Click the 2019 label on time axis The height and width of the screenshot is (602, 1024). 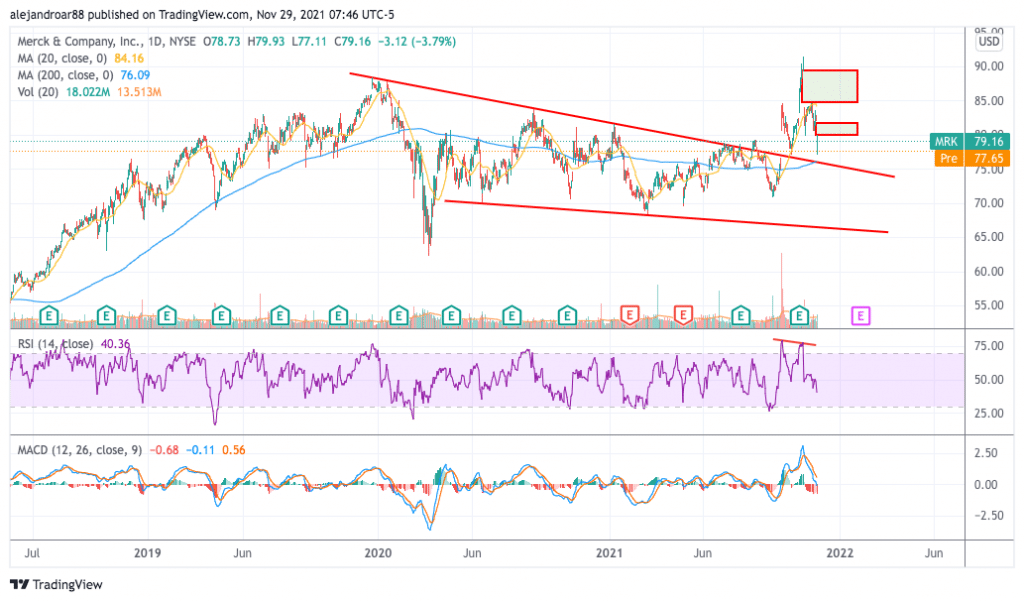pyautogui.click(x=148, y=553)
